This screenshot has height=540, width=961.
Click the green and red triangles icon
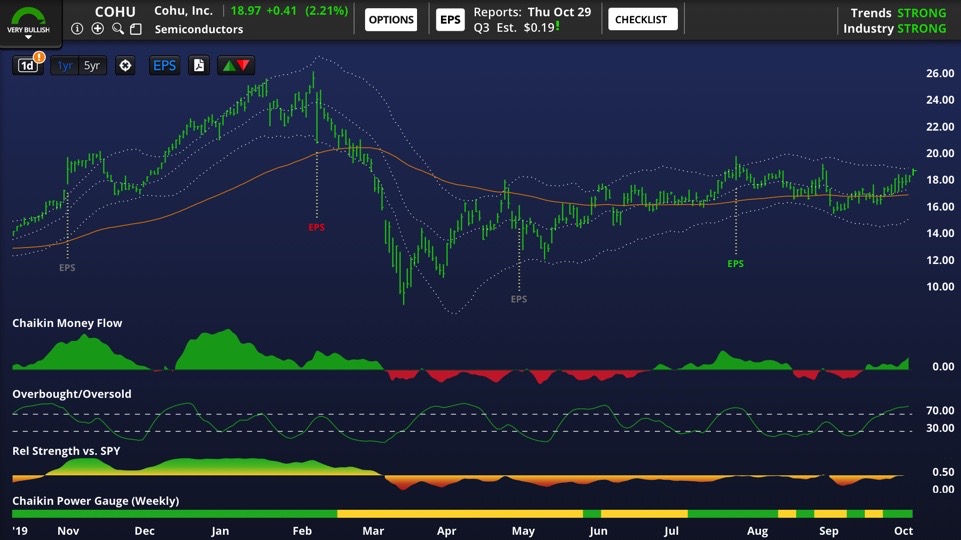point(236,66)
